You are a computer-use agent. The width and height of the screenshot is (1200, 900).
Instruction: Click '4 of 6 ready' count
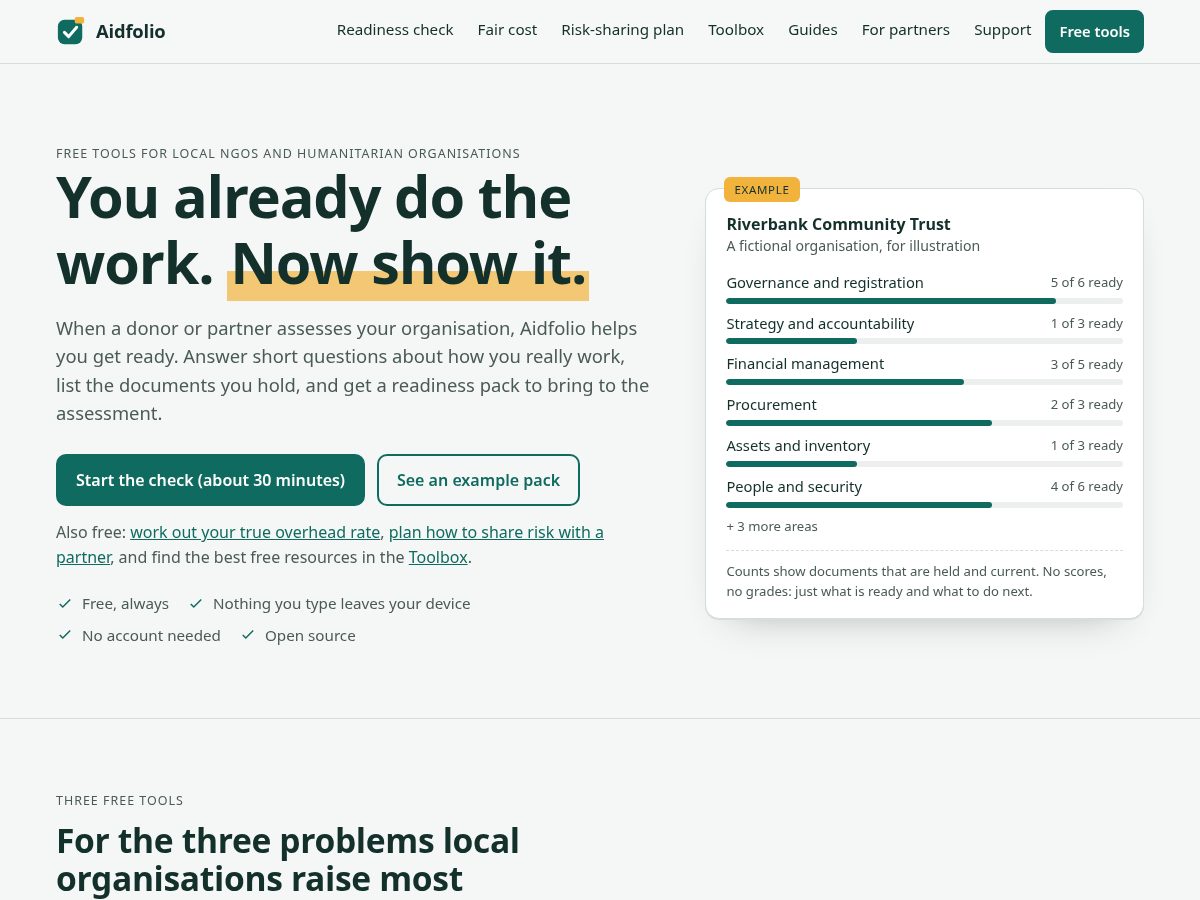[x=1086, y=486]
